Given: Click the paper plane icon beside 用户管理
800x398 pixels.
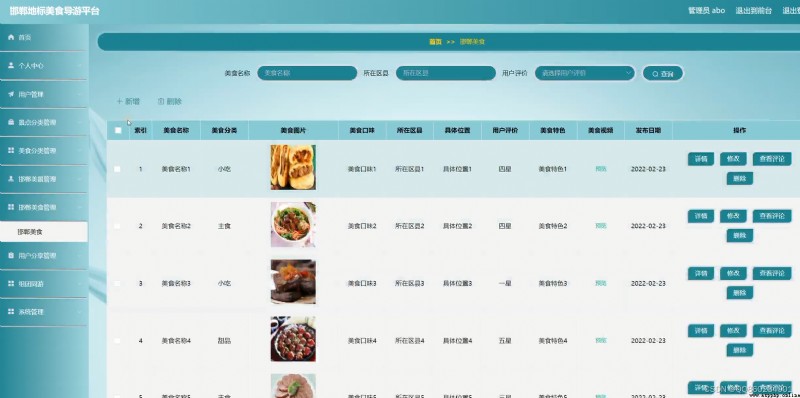Looking at the screenshot, I should pyautogui.click(x=11, y=94).
